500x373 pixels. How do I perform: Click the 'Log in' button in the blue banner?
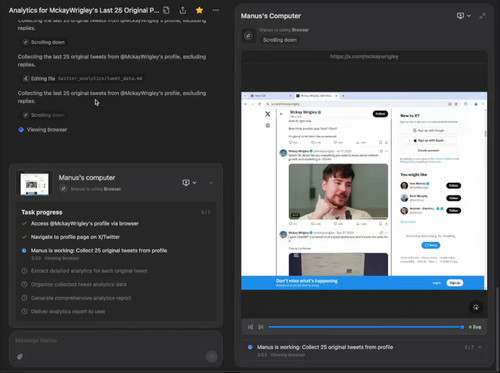pos(437,283)
